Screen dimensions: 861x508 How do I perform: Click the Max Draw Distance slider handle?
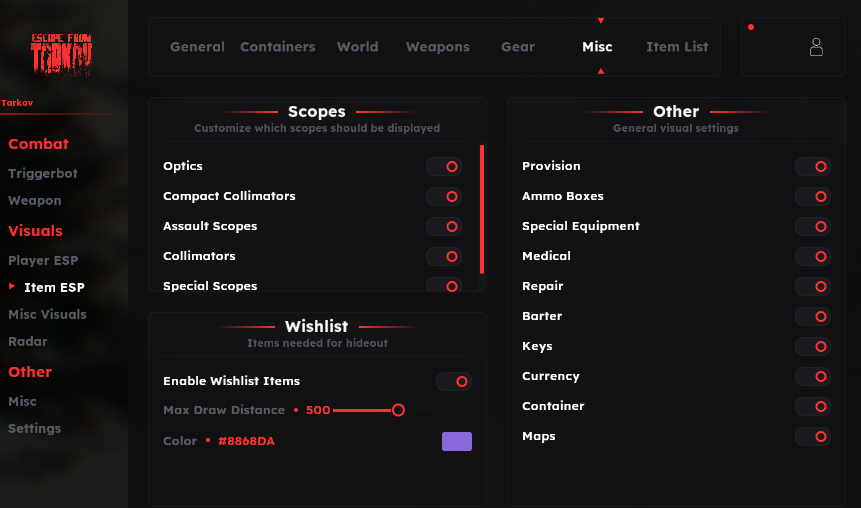[x=398, y=410]
